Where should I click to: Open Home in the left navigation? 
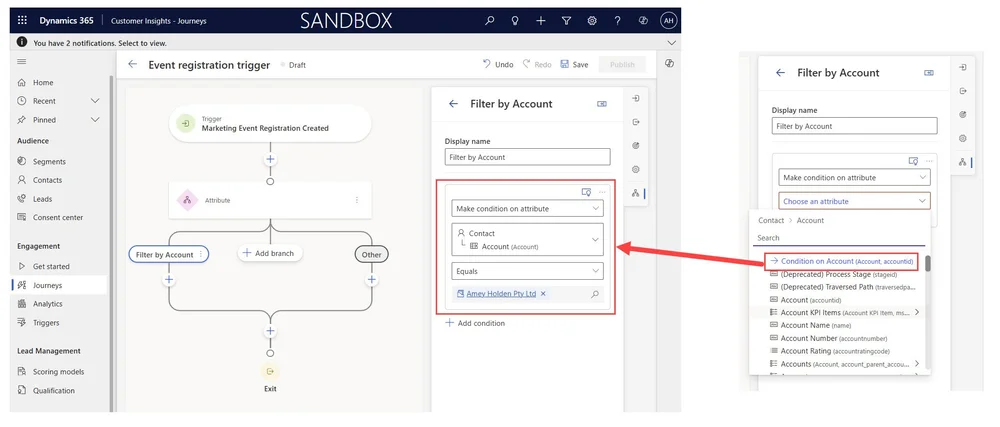coord(43,82)
